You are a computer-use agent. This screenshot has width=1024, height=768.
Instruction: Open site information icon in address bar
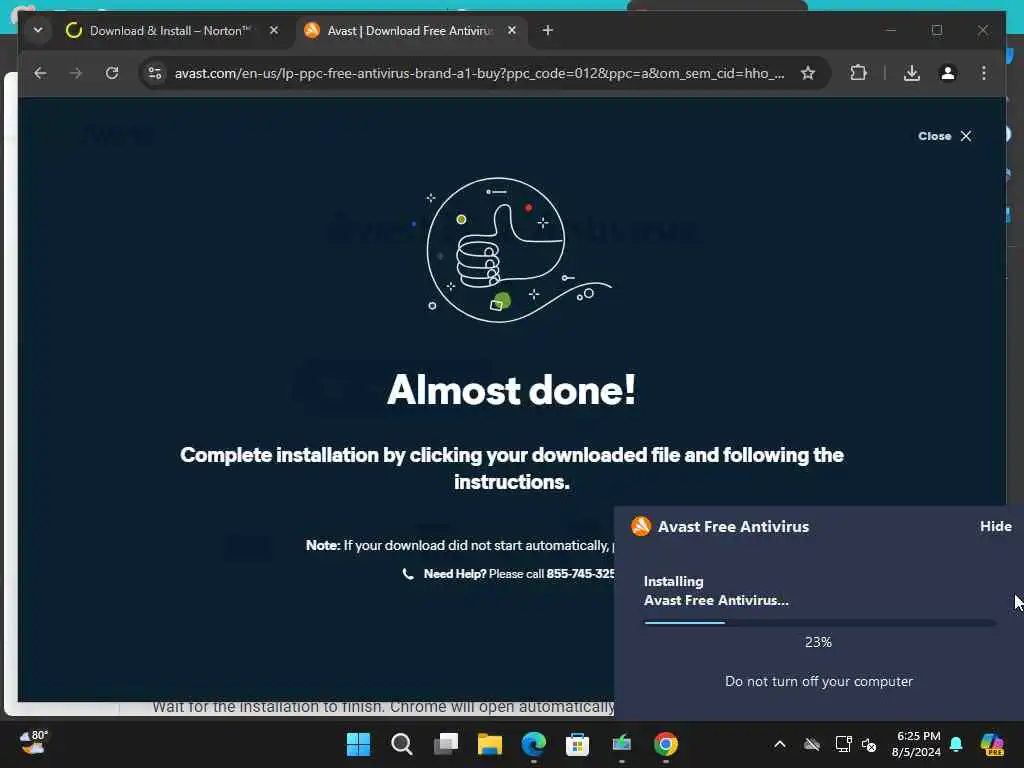155,73
